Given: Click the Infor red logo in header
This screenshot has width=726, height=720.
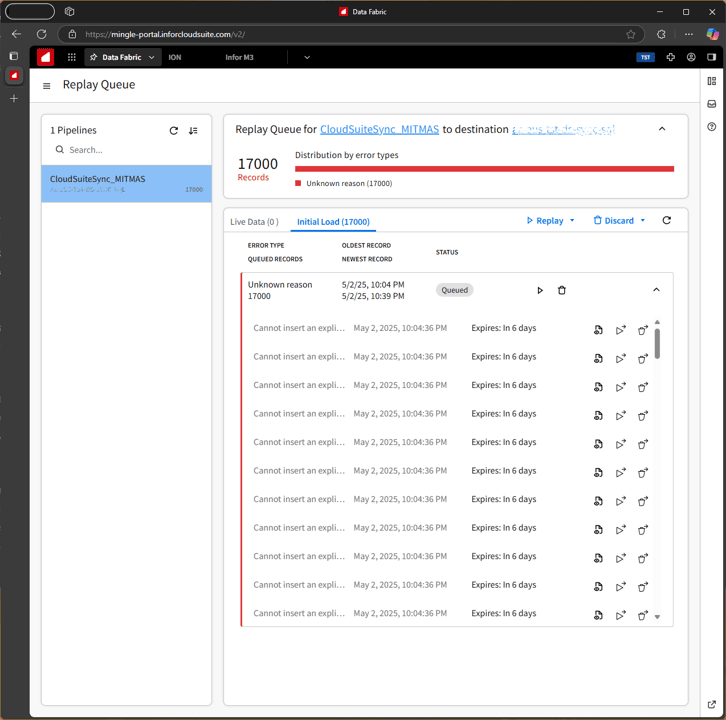Looking at the screenshot, I should click(x=45, y=57).
